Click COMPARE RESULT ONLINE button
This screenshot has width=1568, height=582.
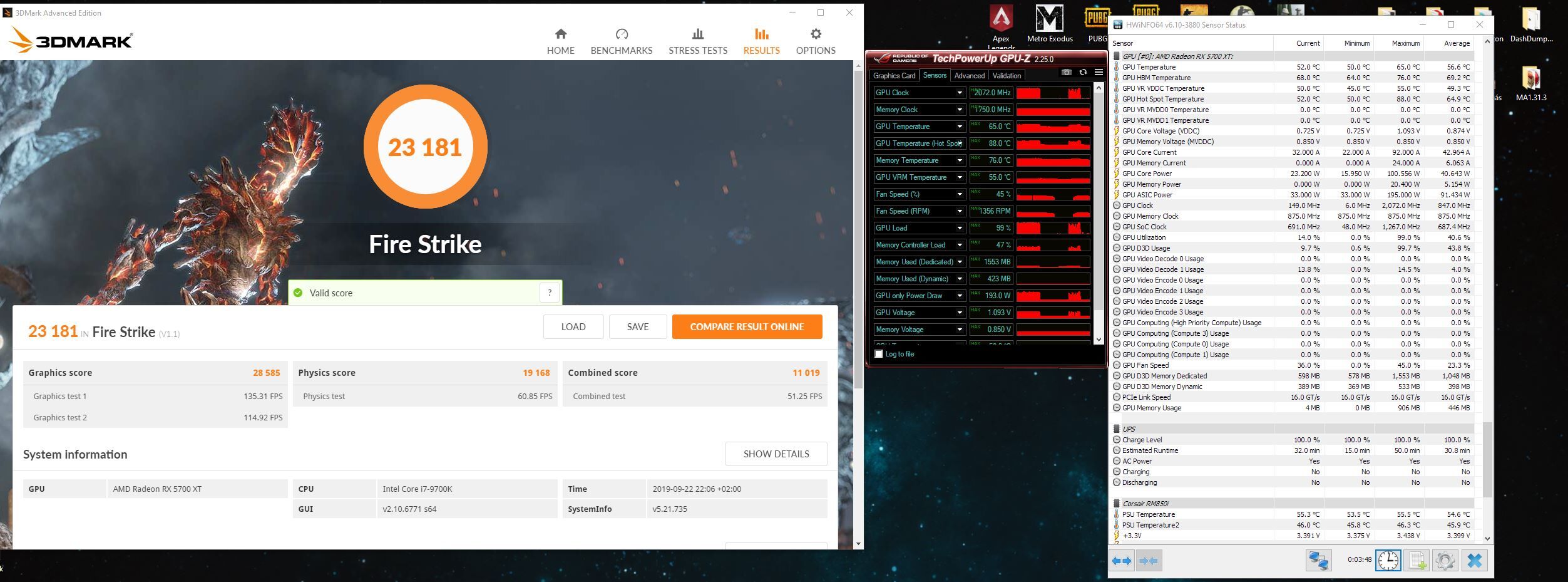(x=747, y=326)
